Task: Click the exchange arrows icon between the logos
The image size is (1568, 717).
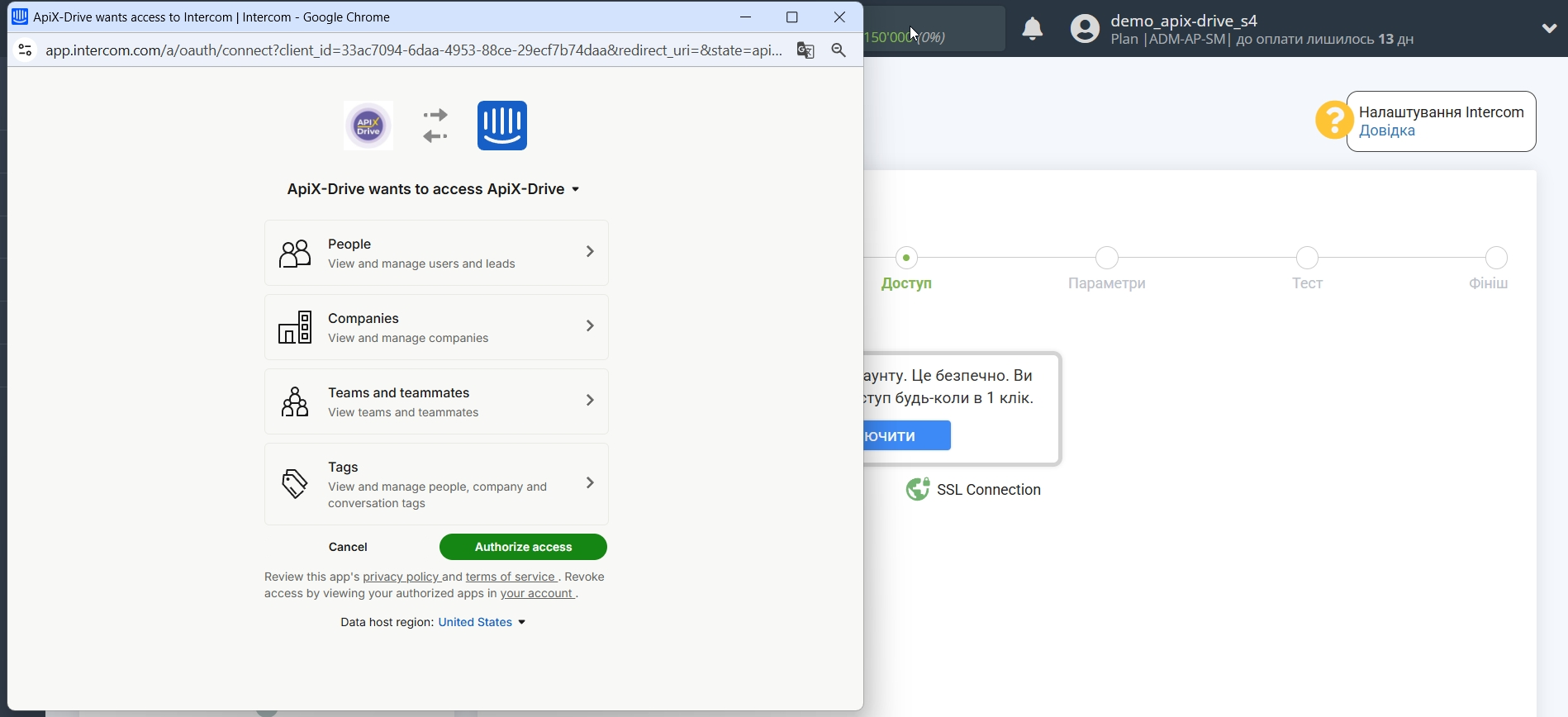Action: pos(435,126)
